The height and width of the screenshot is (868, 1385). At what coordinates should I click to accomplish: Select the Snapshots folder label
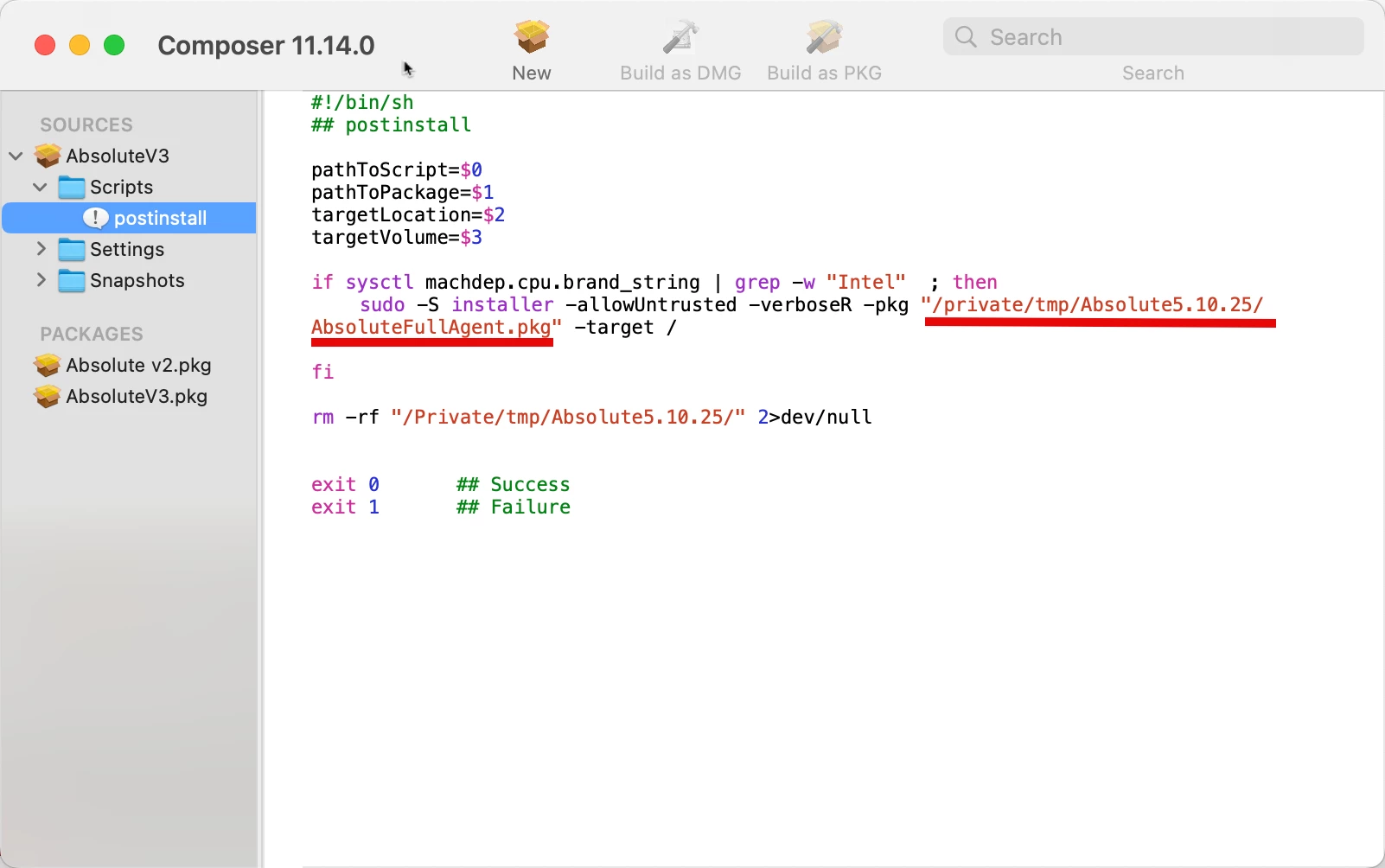point(137,280)
